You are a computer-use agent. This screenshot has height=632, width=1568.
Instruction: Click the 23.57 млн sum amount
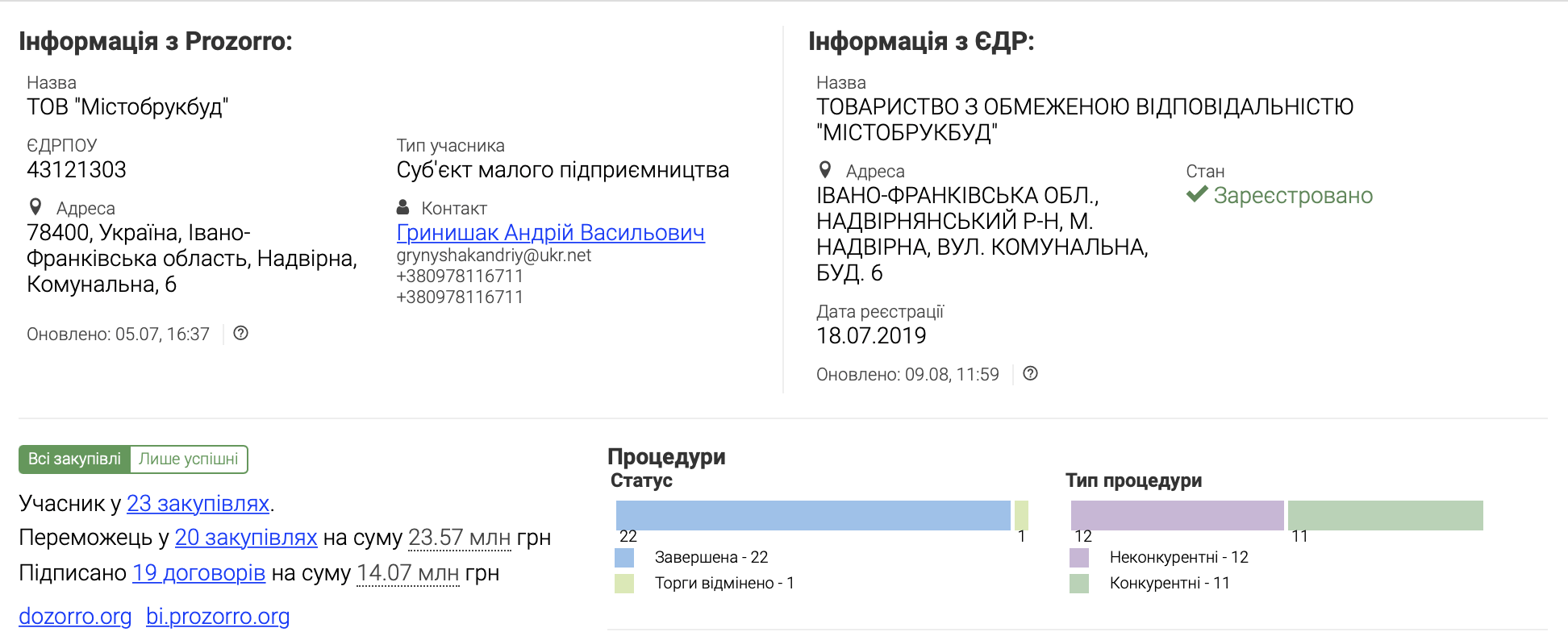459,537
